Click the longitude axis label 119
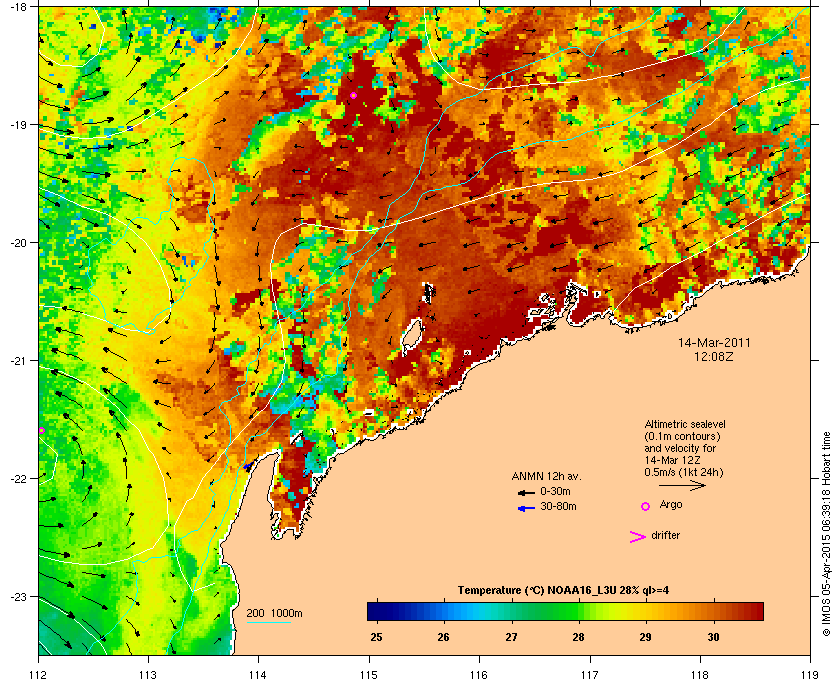The width and height of the screenshot is (840, 680). [x=810, y=674]
